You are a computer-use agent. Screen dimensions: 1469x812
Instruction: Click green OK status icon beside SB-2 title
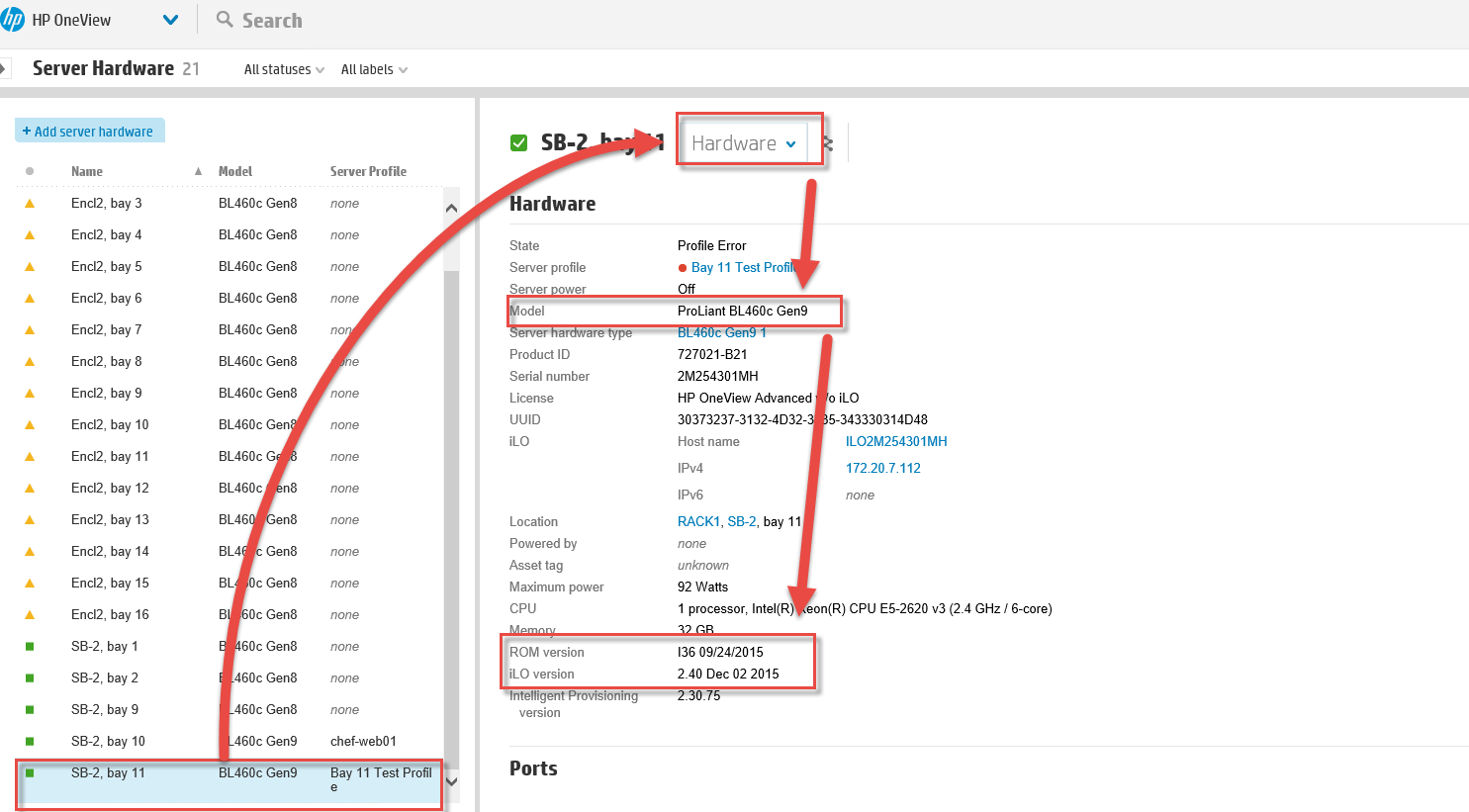(x=518, y=142)
